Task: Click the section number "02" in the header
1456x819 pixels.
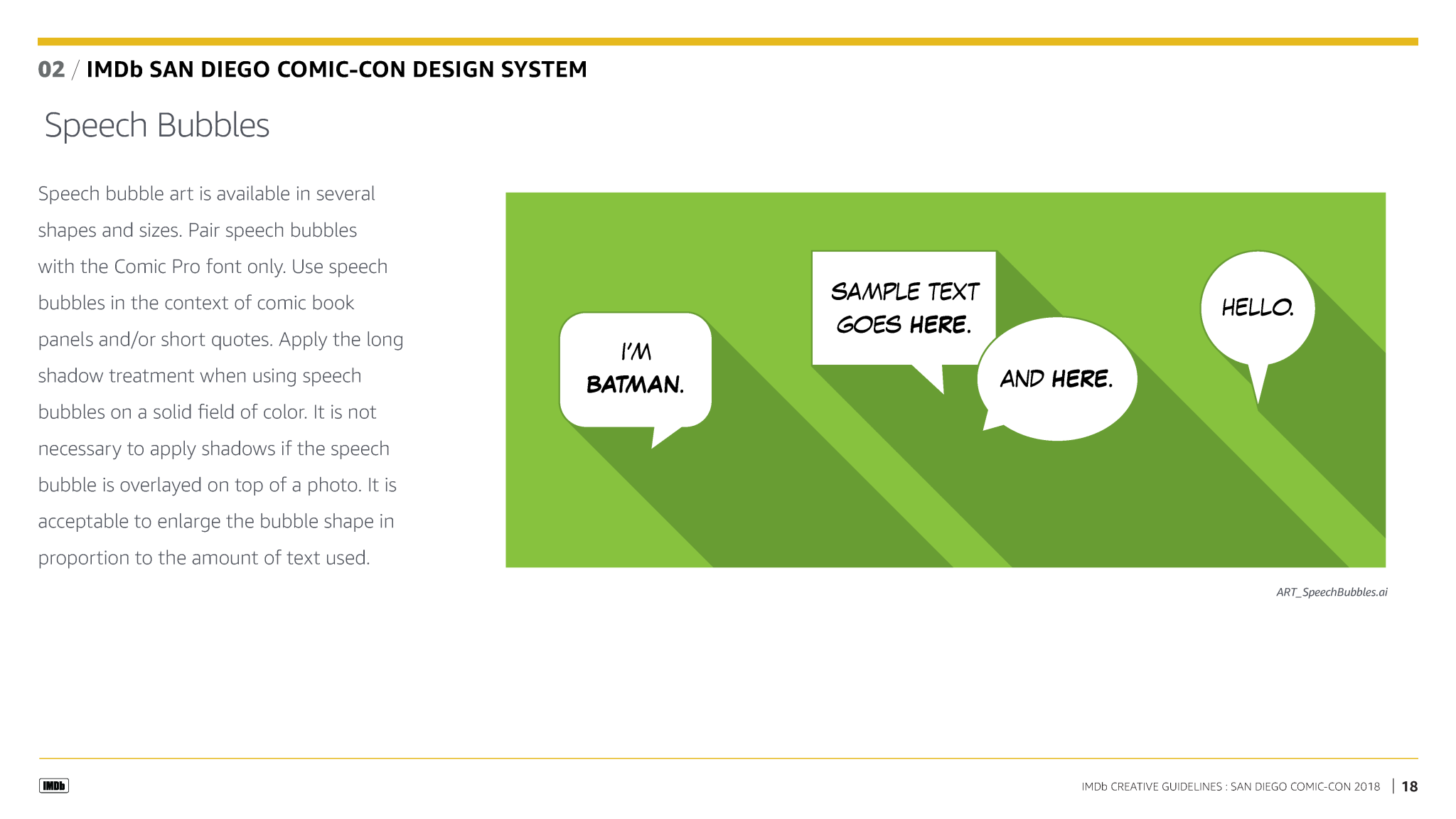Action: (x=51, y=70)
